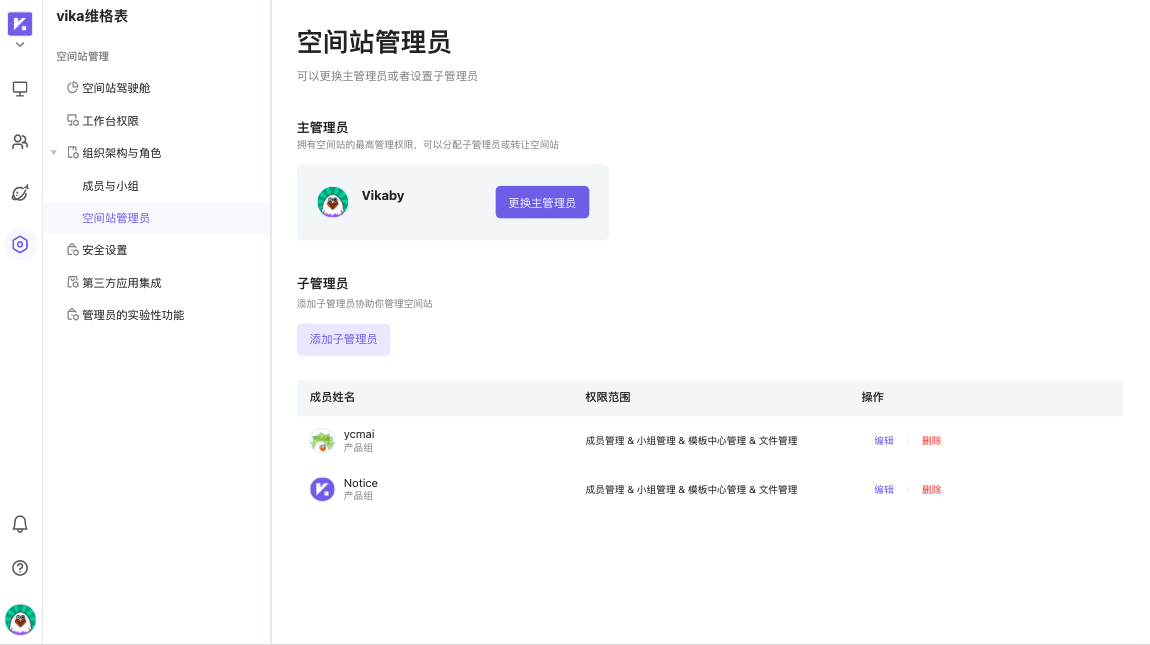Click the 更换主管理员 button
Viewport: 1150px width, 645px height.
click(x=542, y=201)
